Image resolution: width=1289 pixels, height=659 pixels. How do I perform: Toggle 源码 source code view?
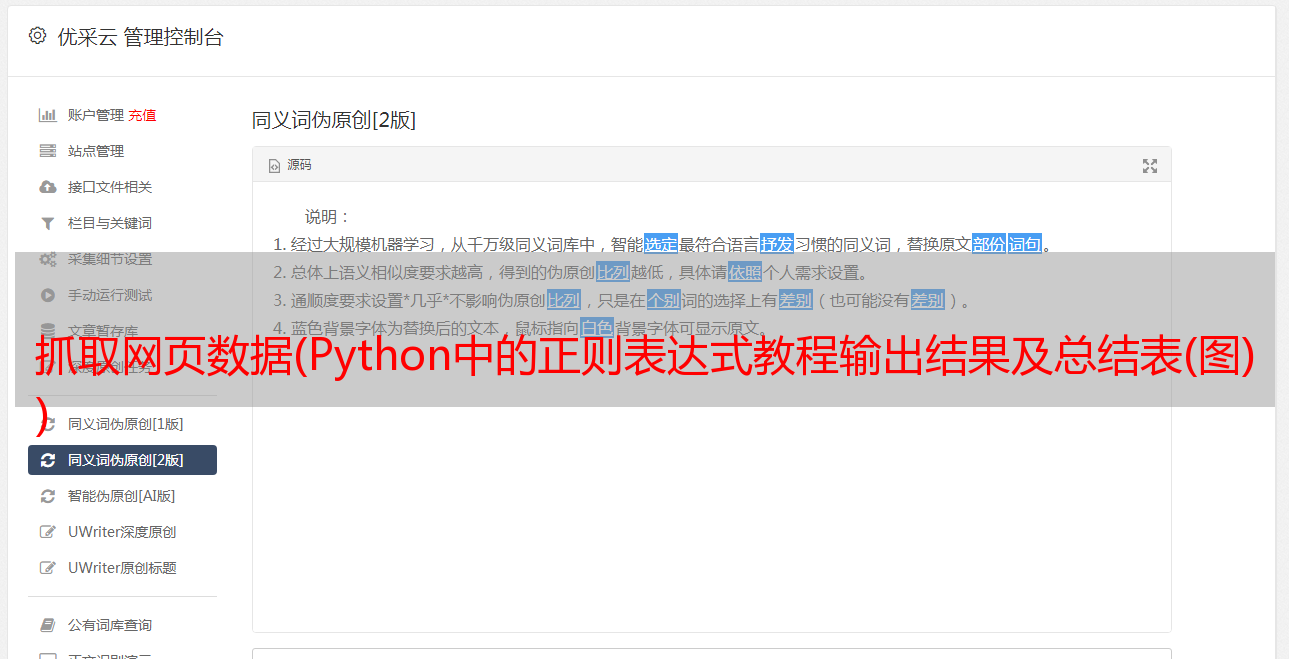[290, 165]
